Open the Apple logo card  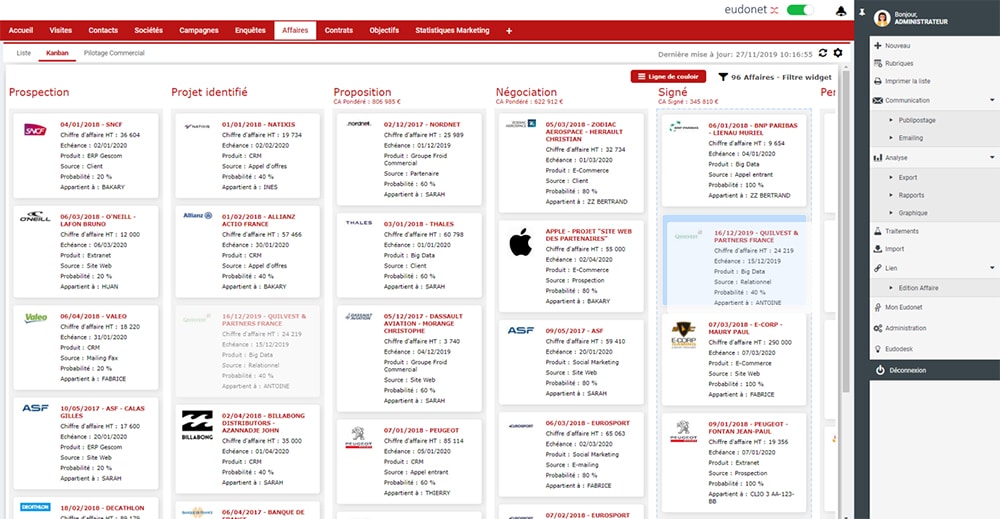click(520, 242)
